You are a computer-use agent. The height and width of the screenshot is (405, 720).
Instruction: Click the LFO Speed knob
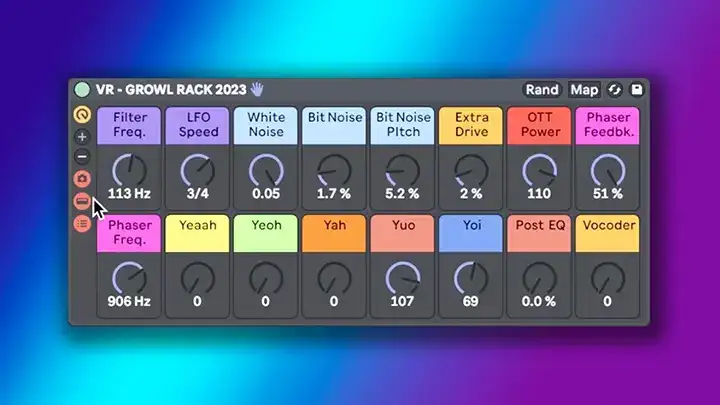point(197,171)
